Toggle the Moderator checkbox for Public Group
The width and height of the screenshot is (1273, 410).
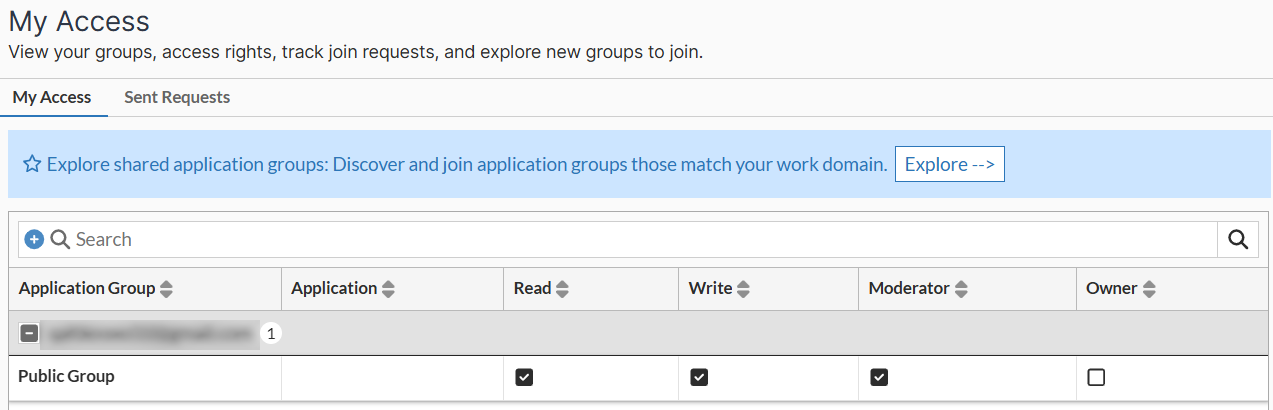click(x=879, y=377)
